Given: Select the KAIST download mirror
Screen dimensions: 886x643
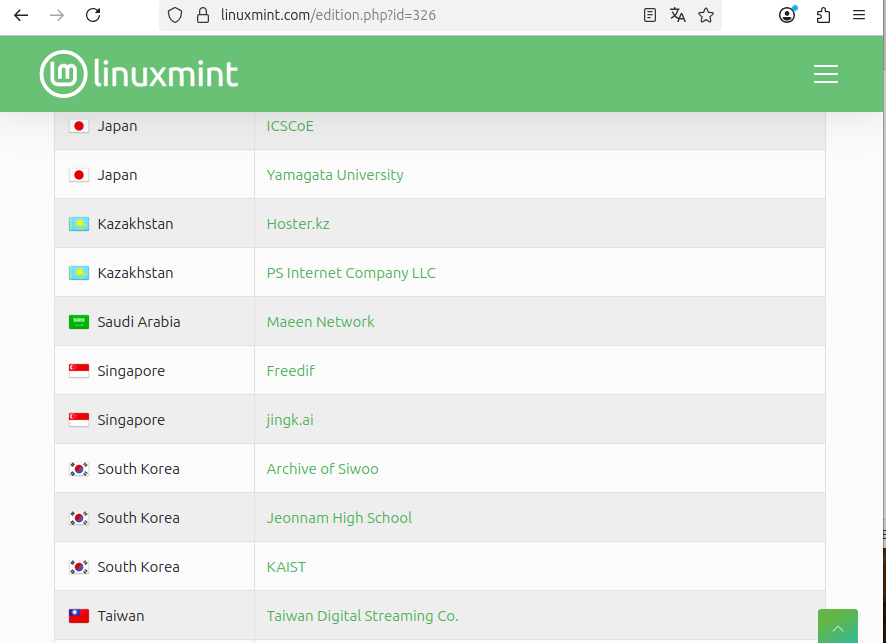Looking at the screenshot, I should tap(286, 567).
